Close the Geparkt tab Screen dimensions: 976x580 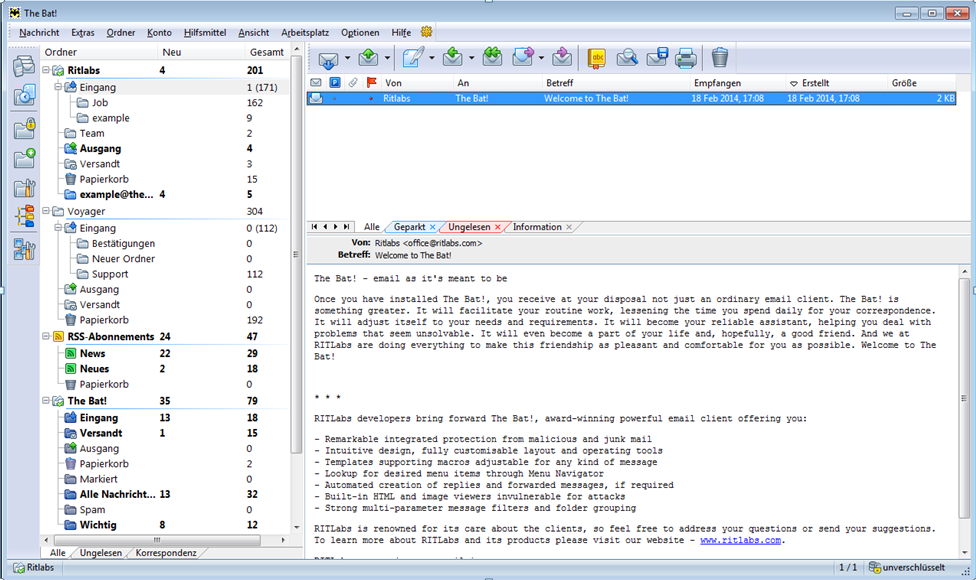pos(433,227)
